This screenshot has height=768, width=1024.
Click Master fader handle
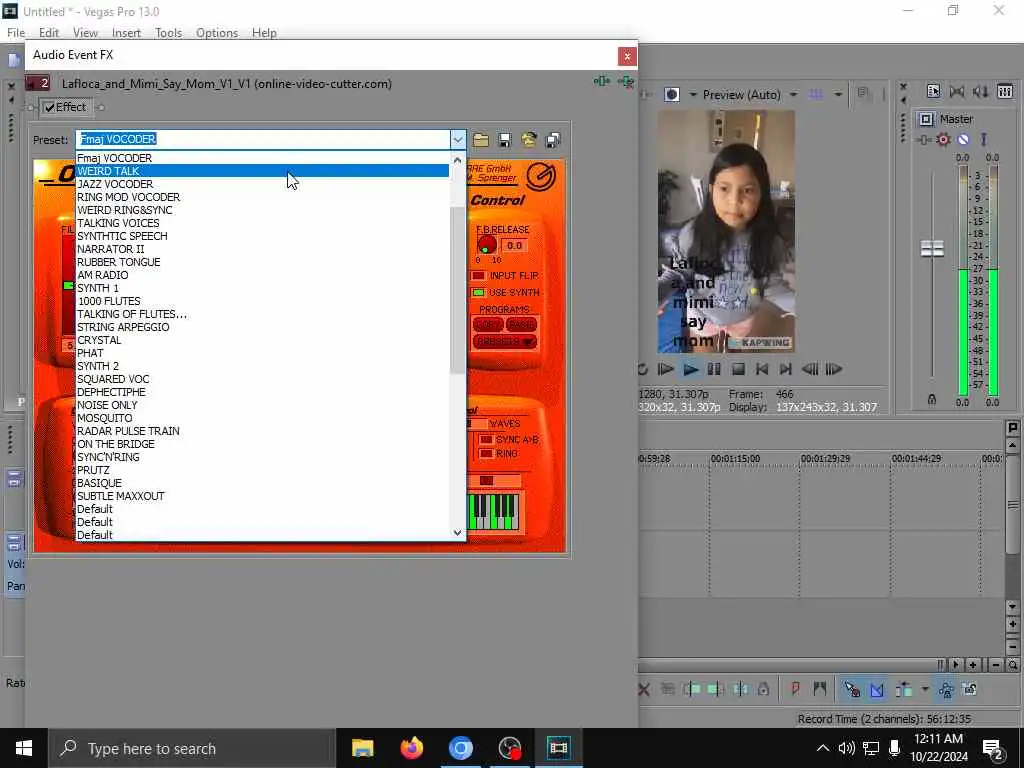[933, 248]
